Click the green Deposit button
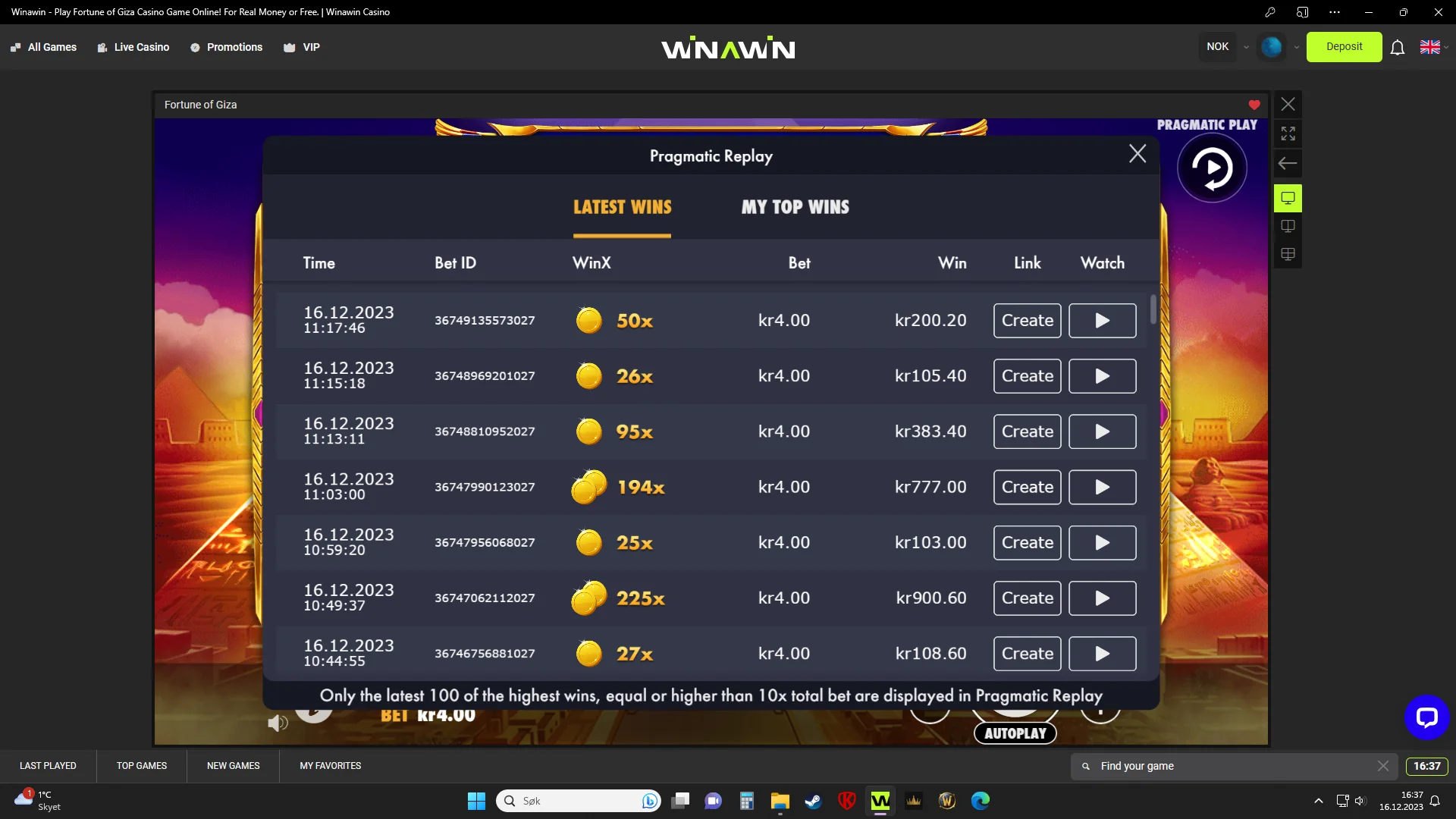Viewport: 1456px width, 819px height. pyautogui.click(x=1344, y=47)
